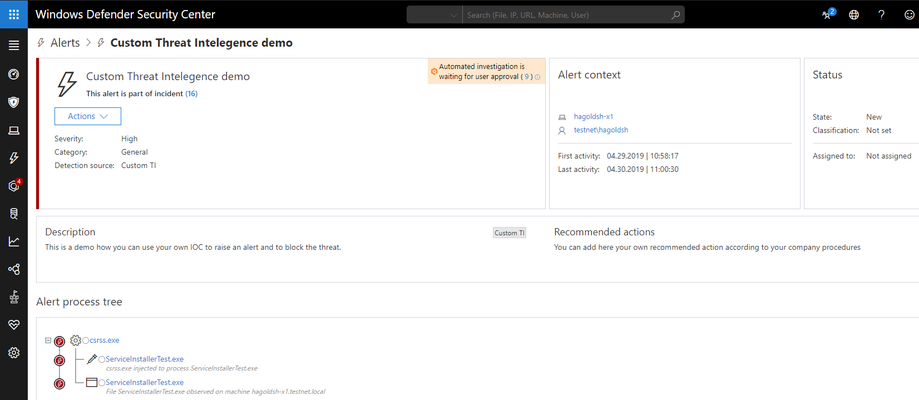Click info icon beside investigation approval count
The image size is (919, 400).
coord(537,77)
